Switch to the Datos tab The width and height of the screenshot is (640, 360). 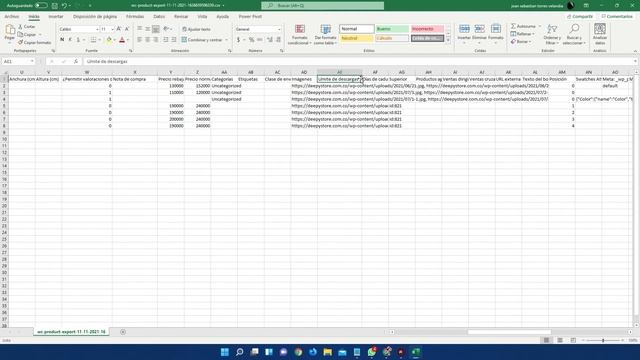tap(159, 17)
